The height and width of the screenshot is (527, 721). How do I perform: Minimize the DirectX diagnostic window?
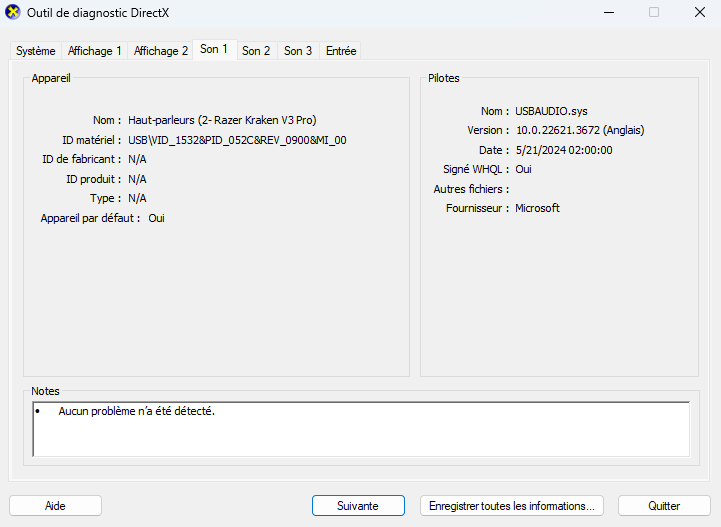608,13
